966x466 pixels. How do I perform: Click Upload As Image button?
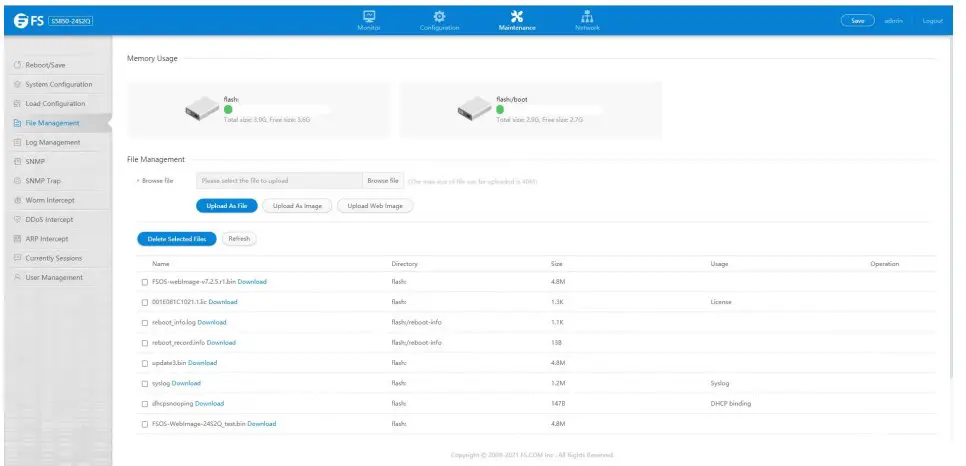[x=298, y=206]
